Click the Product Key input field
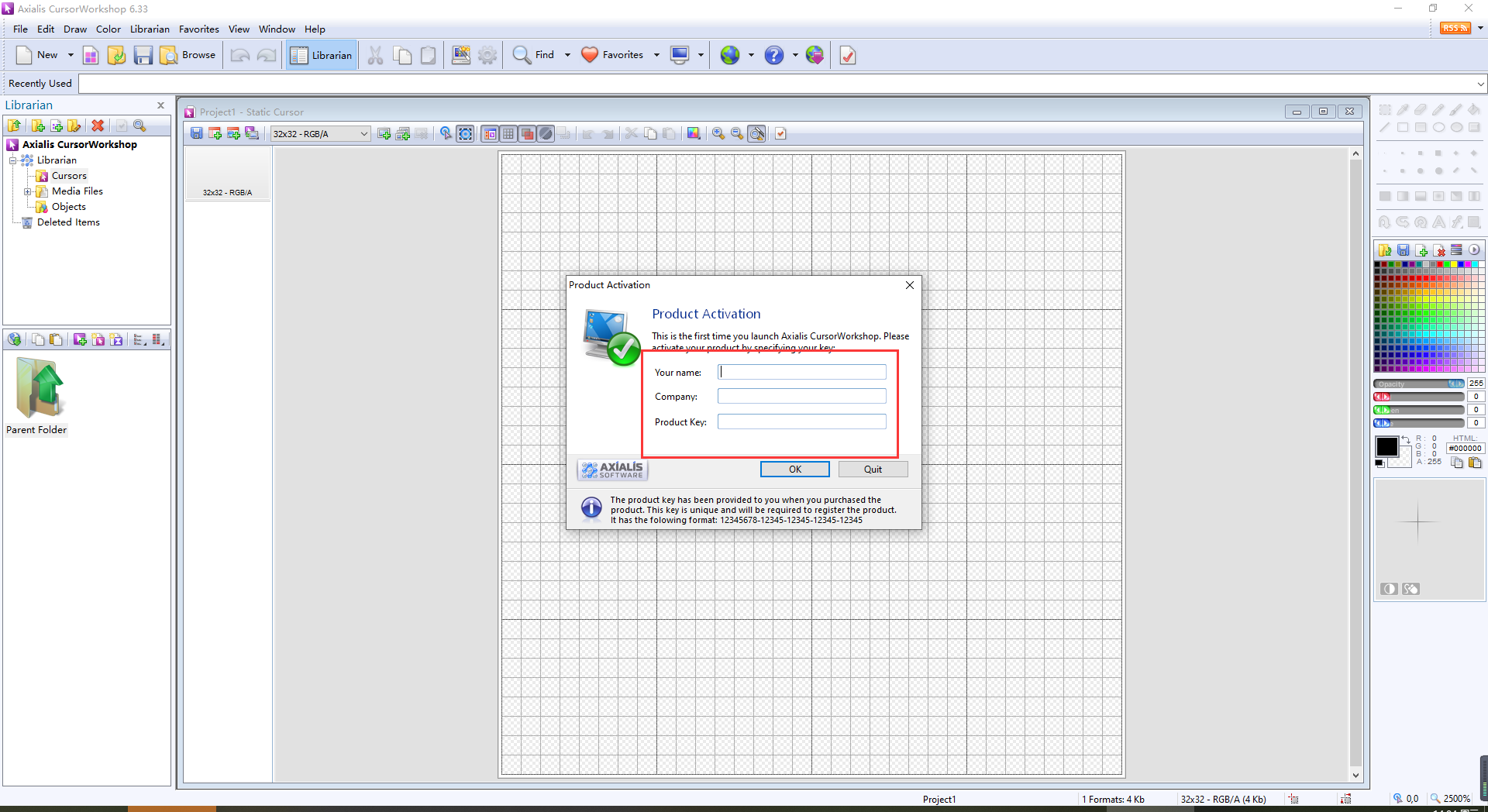The height and width of the screenshot is (812, 1488). click(802, 421)
